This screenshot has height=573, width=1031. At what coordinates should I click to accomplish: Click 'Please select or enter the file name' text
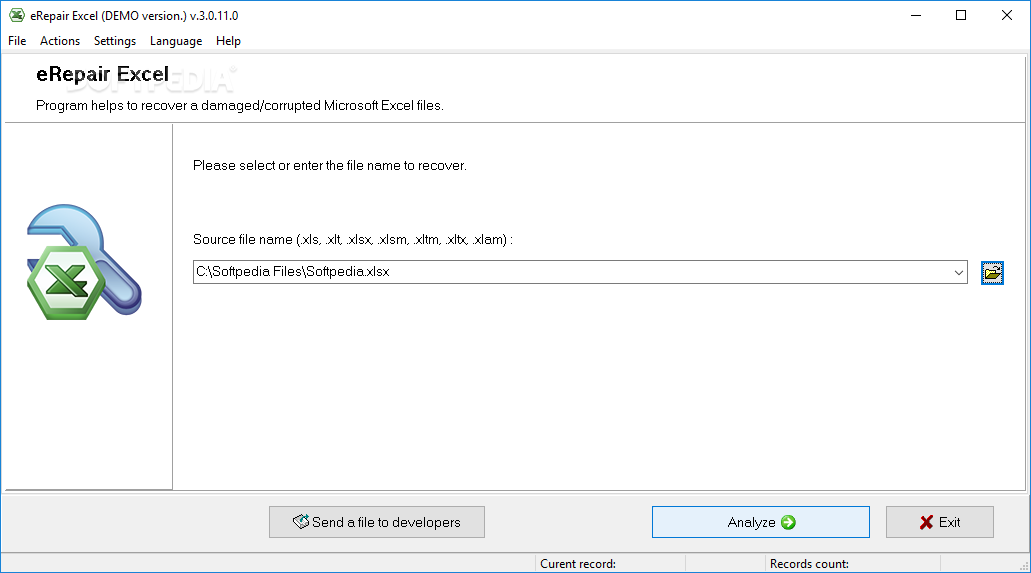(329, 166)
